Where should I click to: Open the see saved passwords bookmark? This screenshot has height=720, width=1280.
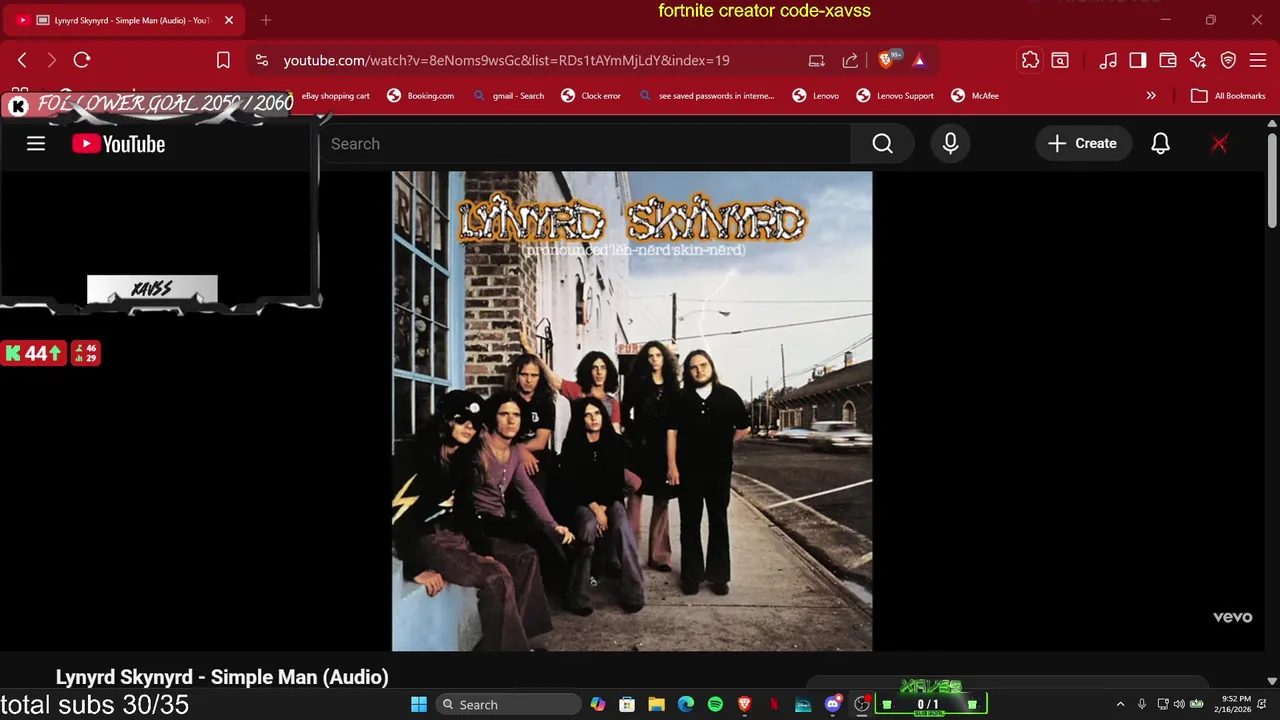point(707,96)
